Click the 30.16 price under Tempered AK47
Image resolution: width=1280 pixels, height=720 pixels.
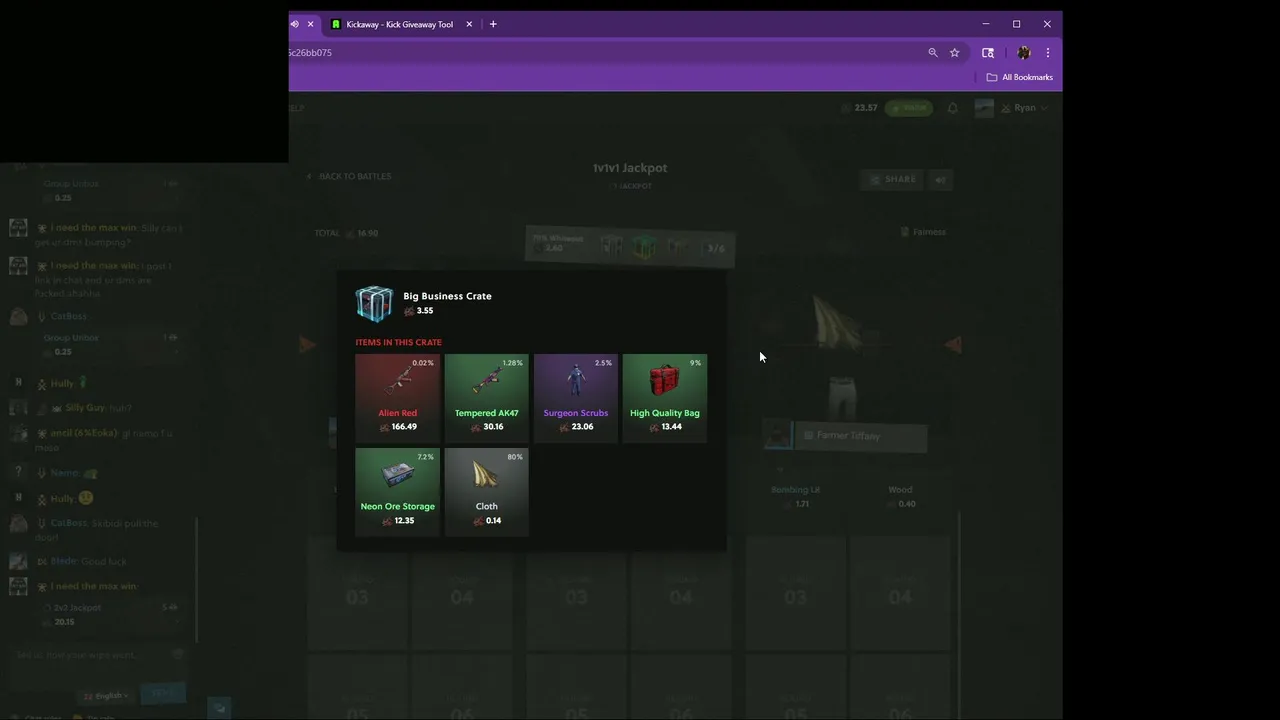(x=487, y=427)
